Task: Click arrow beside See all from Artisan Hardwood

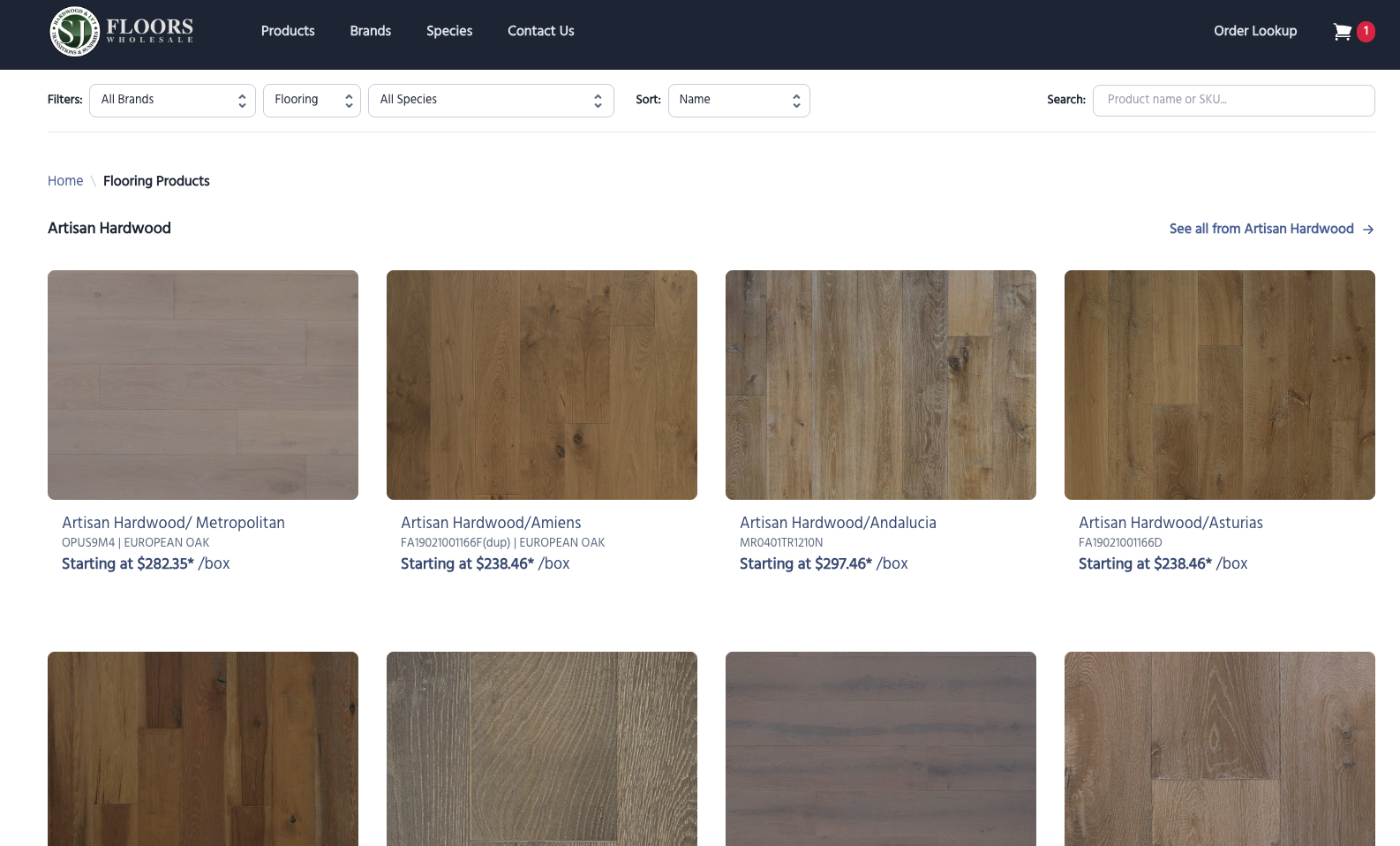Action: point(1368,230)
